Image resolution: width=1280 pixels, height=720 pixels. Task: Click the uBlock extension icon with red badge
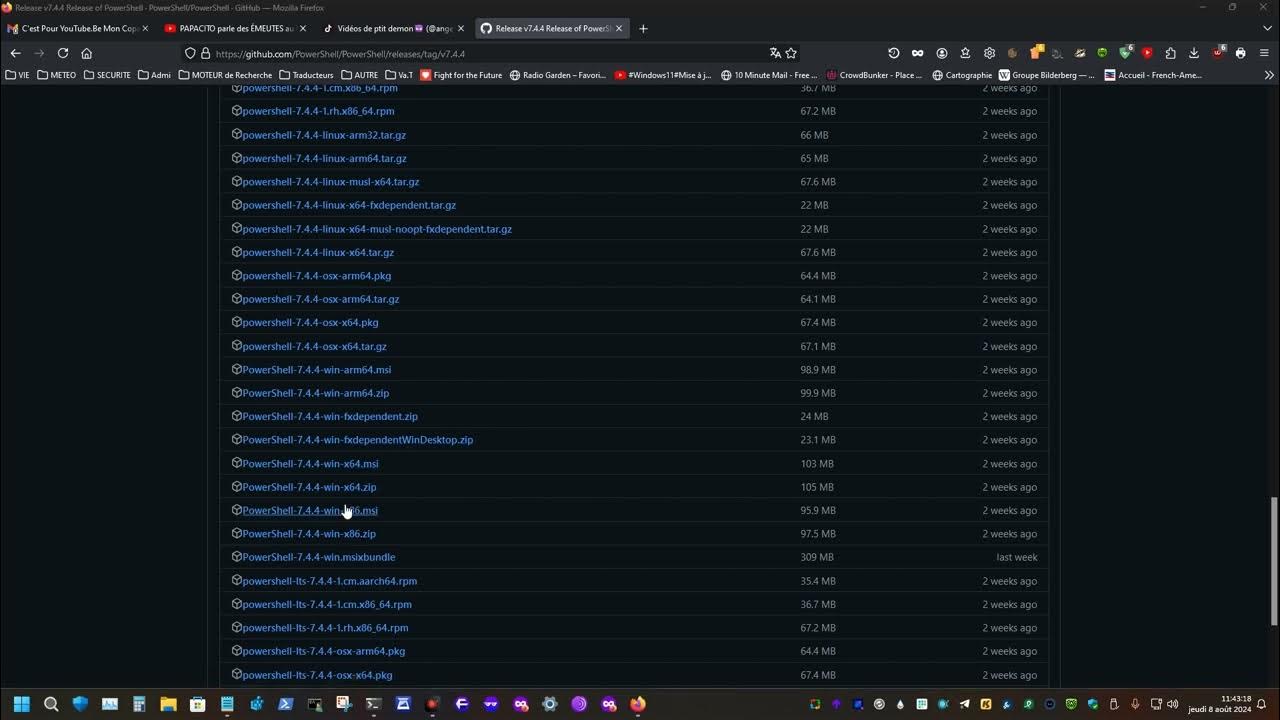click(1218, 52)
